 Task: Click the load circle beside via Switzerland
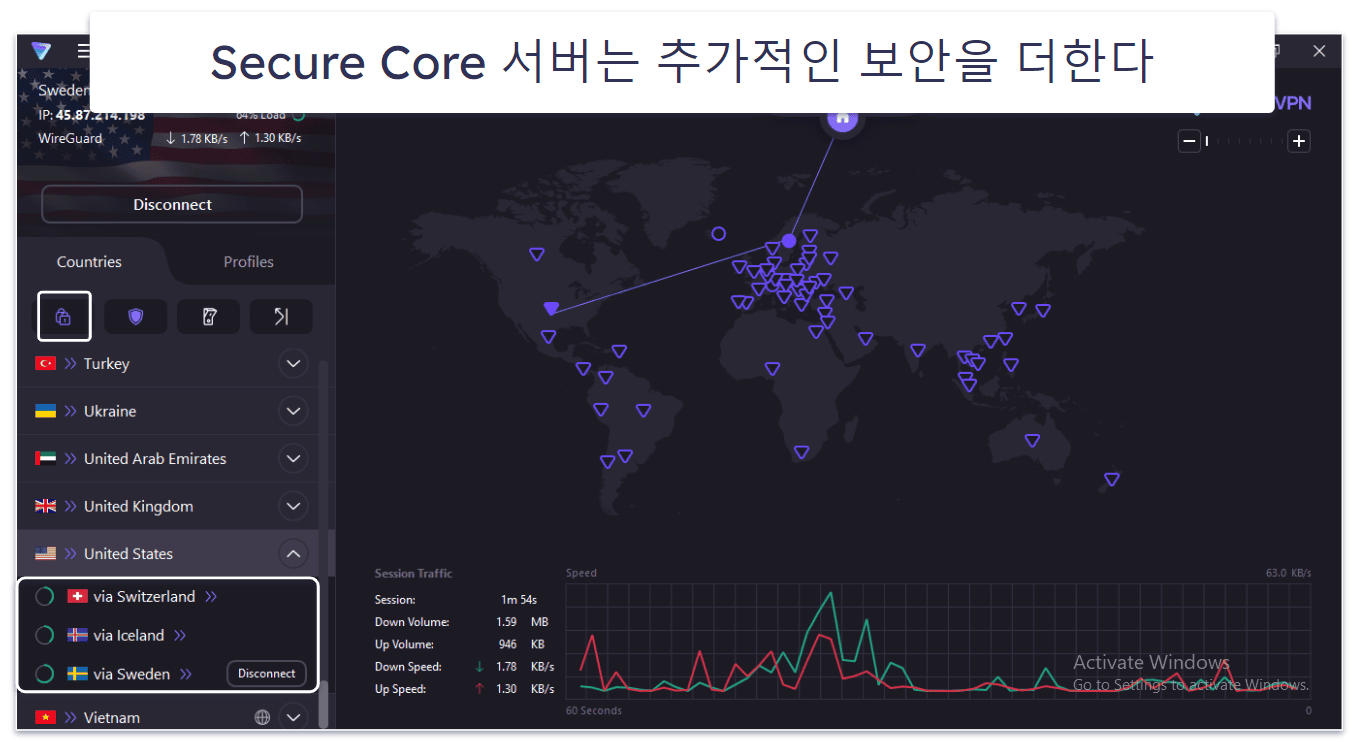44,596
